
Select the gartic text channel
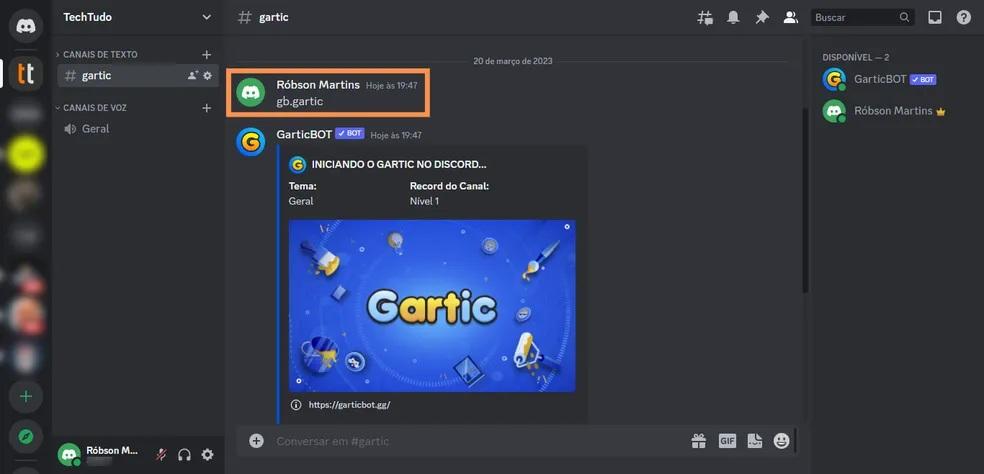138,75
